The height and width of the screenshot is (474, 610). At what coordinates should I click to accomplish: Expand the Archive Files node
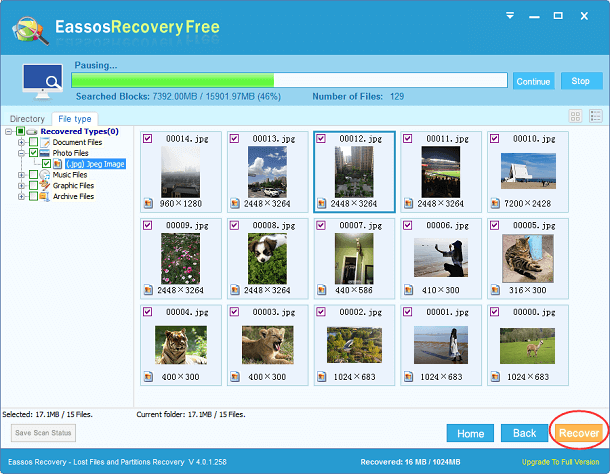(x=22, y=197)
